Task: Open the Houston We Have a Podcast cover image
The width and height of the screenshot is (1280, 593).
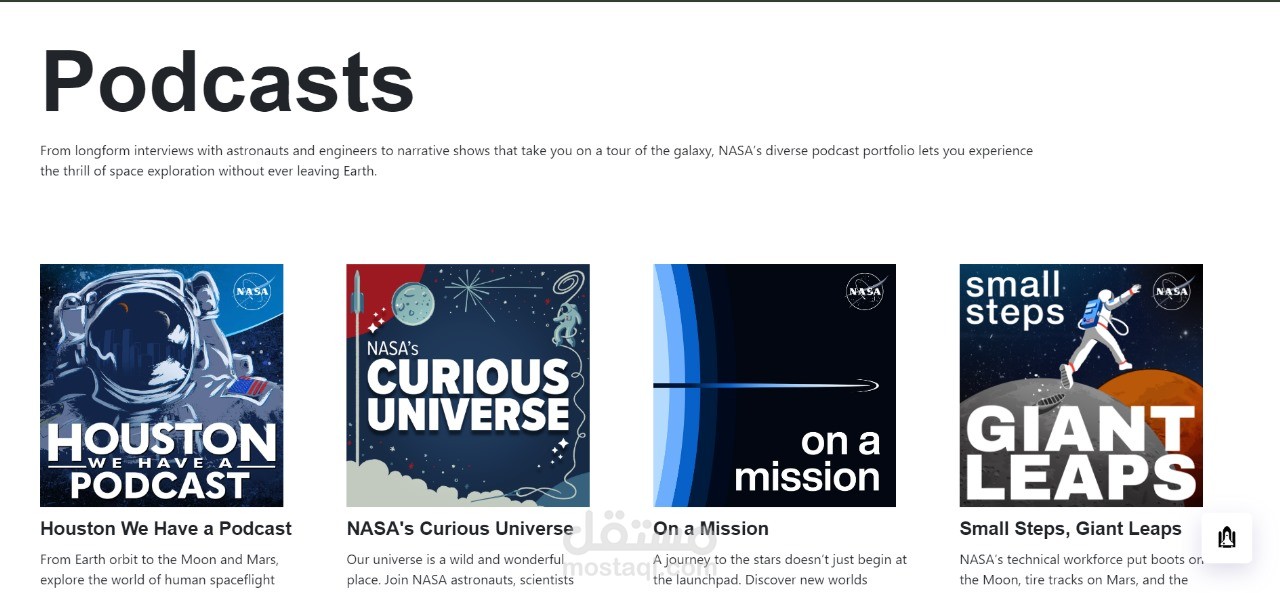Action: [162, 385]
